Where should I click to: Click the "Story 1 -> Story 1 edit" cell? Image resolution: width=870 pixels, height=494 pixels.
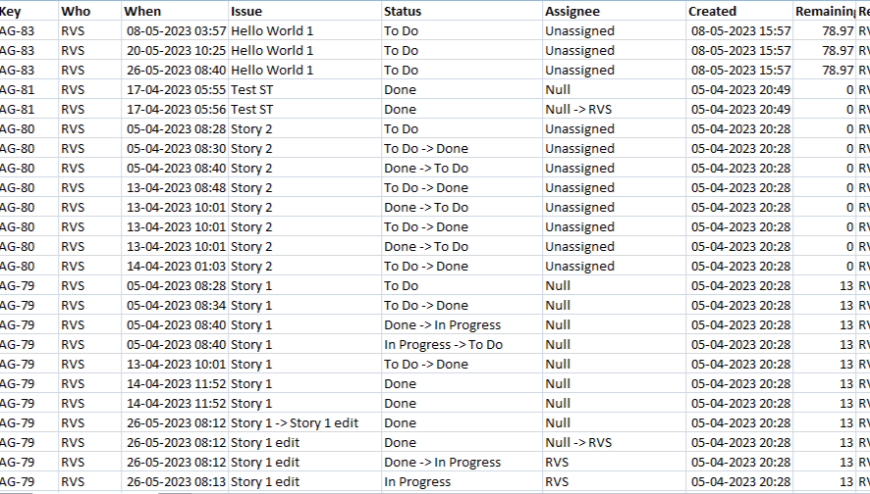click(x=294, y=423)
